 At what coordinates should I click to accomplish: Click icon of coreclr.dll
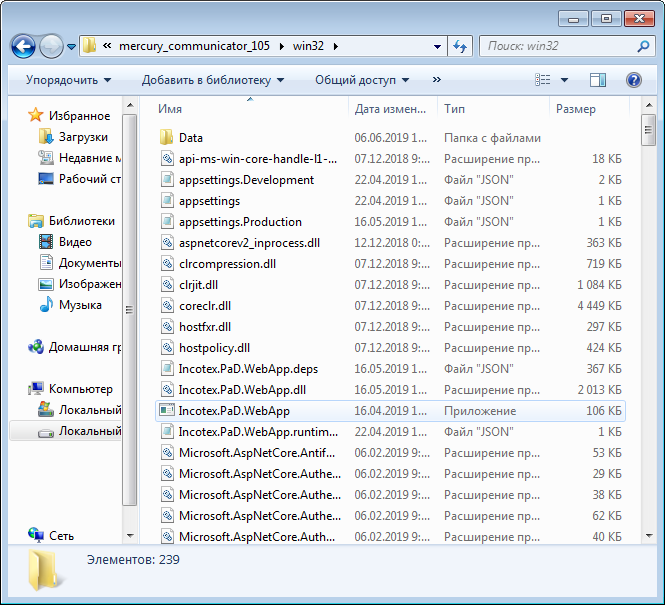tap(167, 306)
